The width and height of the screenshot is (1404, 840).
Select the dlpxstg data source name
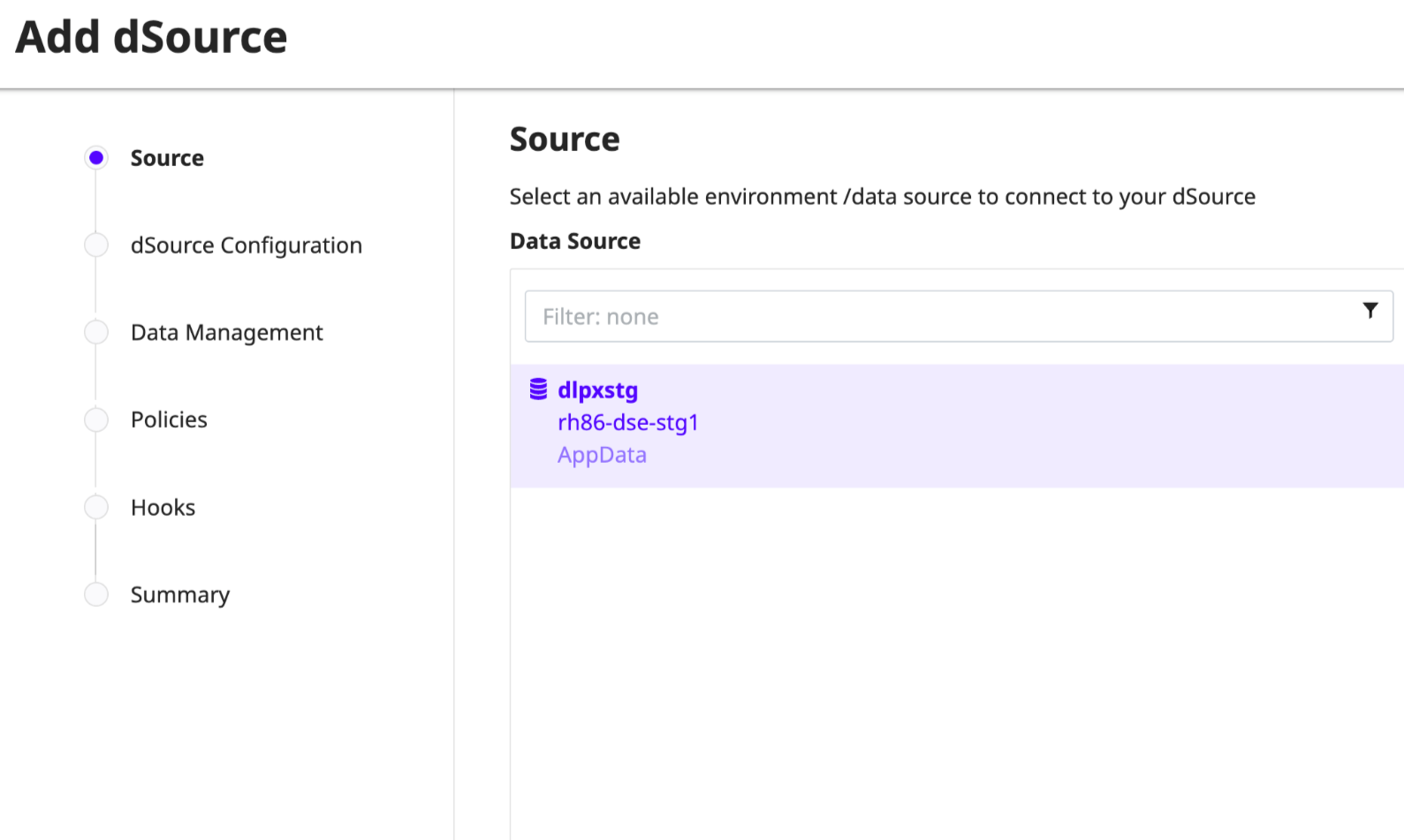click(597, 390)
